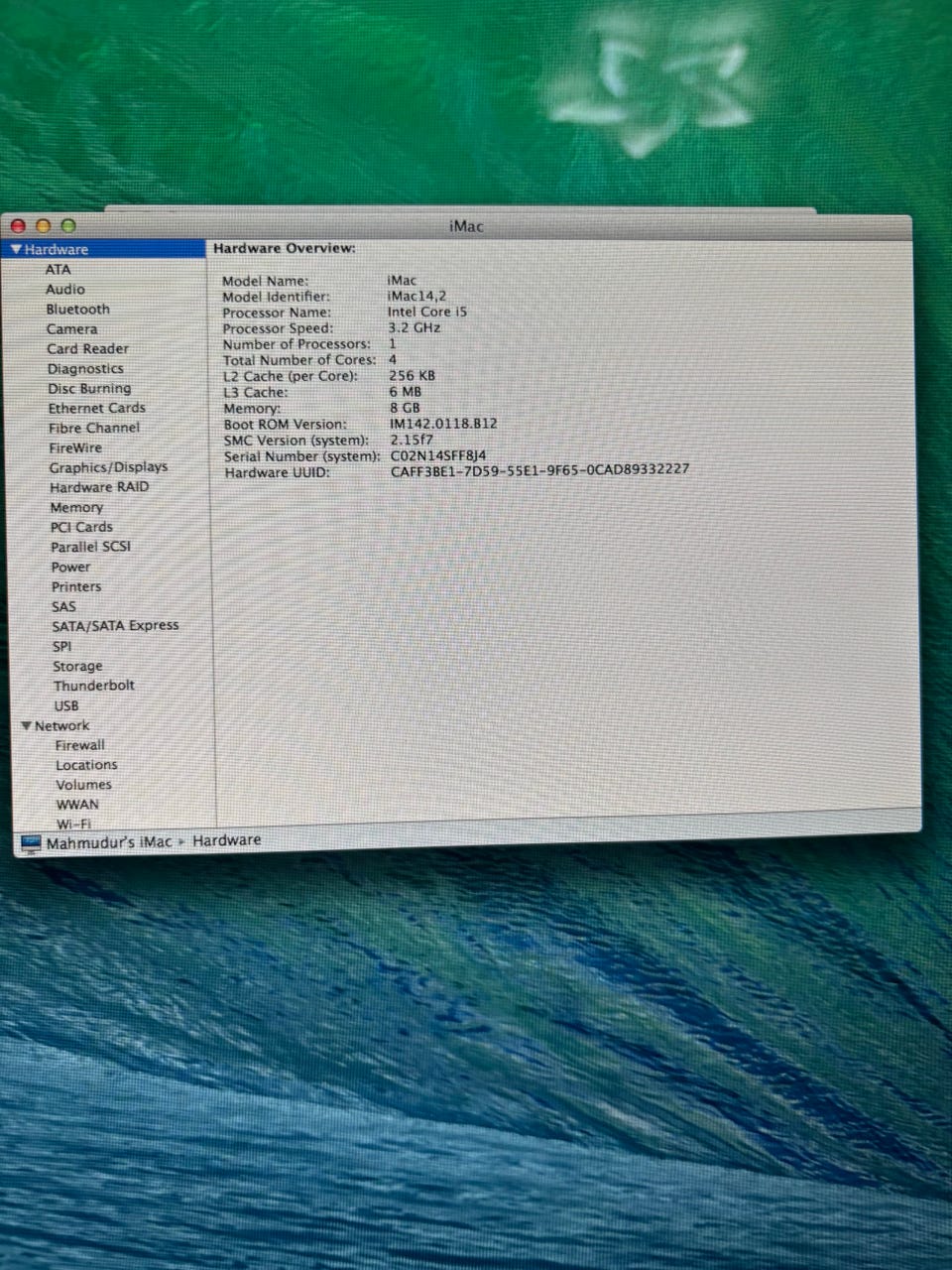952x1270 pixels.
Task: Open the Graphics/Displays section
Action: (108, 467)
